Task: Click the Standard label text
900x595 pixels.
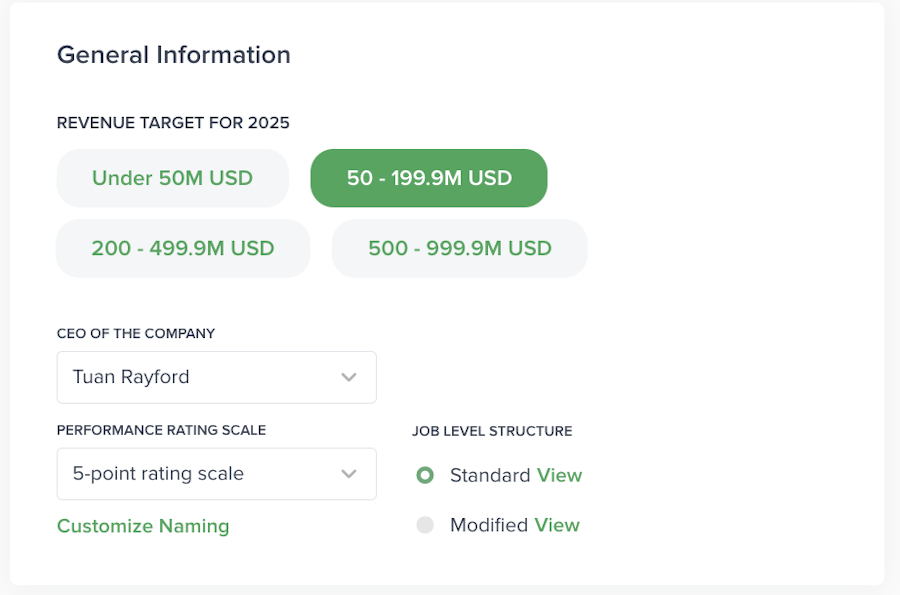Action: tap(490, 475)
